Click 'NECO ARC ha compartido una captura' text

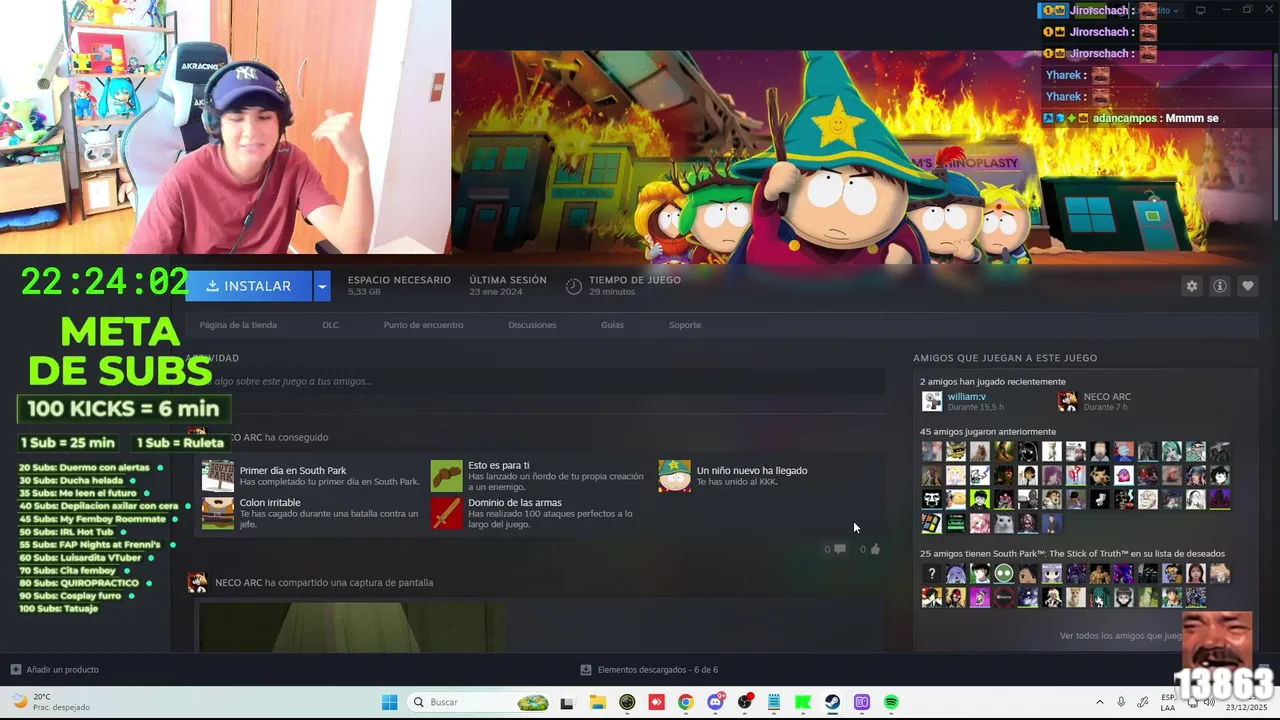[324, 583]
